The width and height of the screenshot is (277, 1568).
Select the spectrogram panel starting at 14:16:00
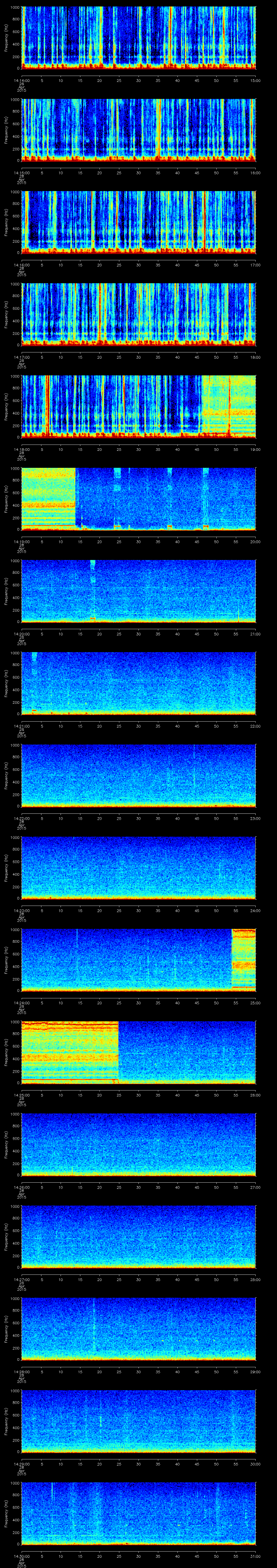click(139, 222)
